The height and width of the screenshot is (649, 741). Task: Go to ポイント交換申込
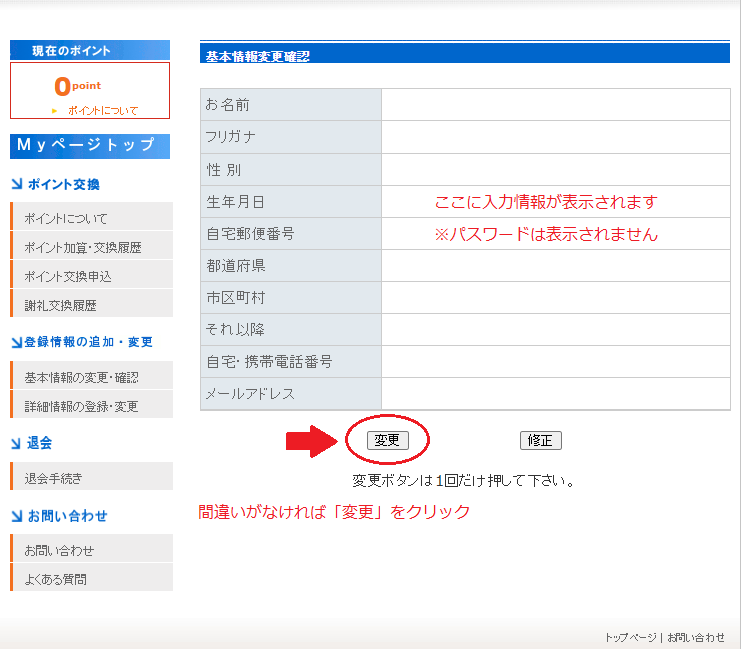click(x=92, y=276)
